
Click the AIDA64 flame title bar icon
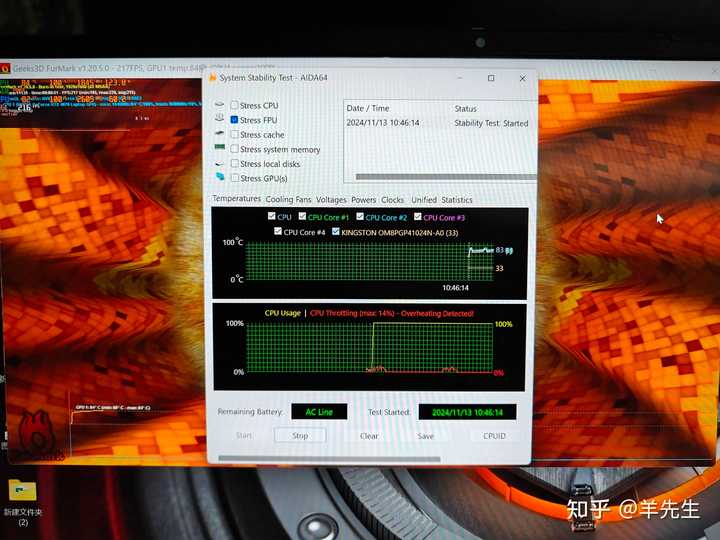(213, 78)
